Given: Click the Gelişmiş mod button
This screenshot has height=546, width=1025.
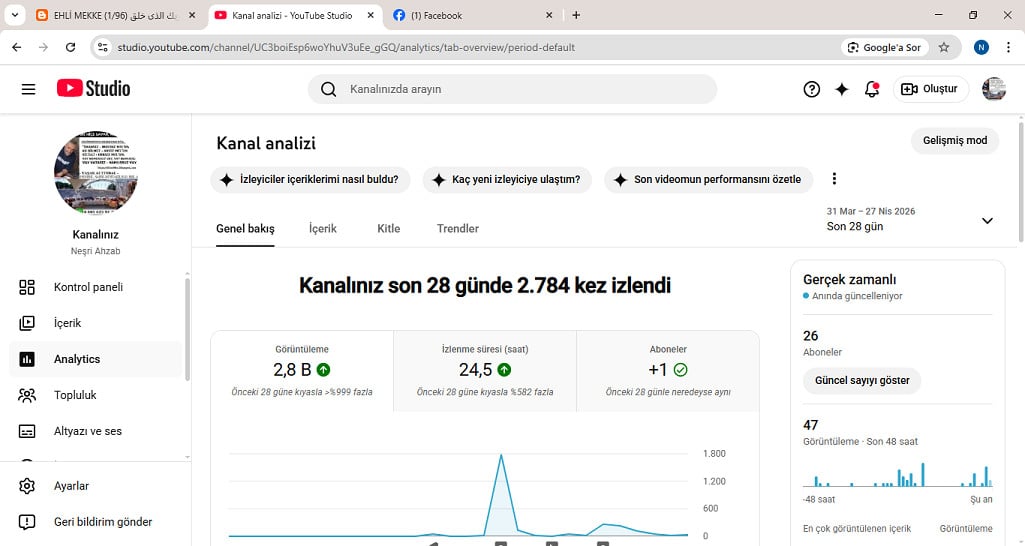Looking at the screenshot, I should 954,141.
